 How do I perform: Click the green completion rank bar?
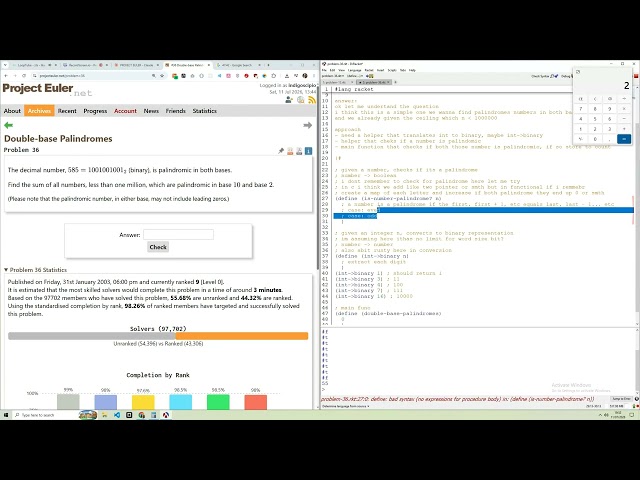[x=218, y=402]
